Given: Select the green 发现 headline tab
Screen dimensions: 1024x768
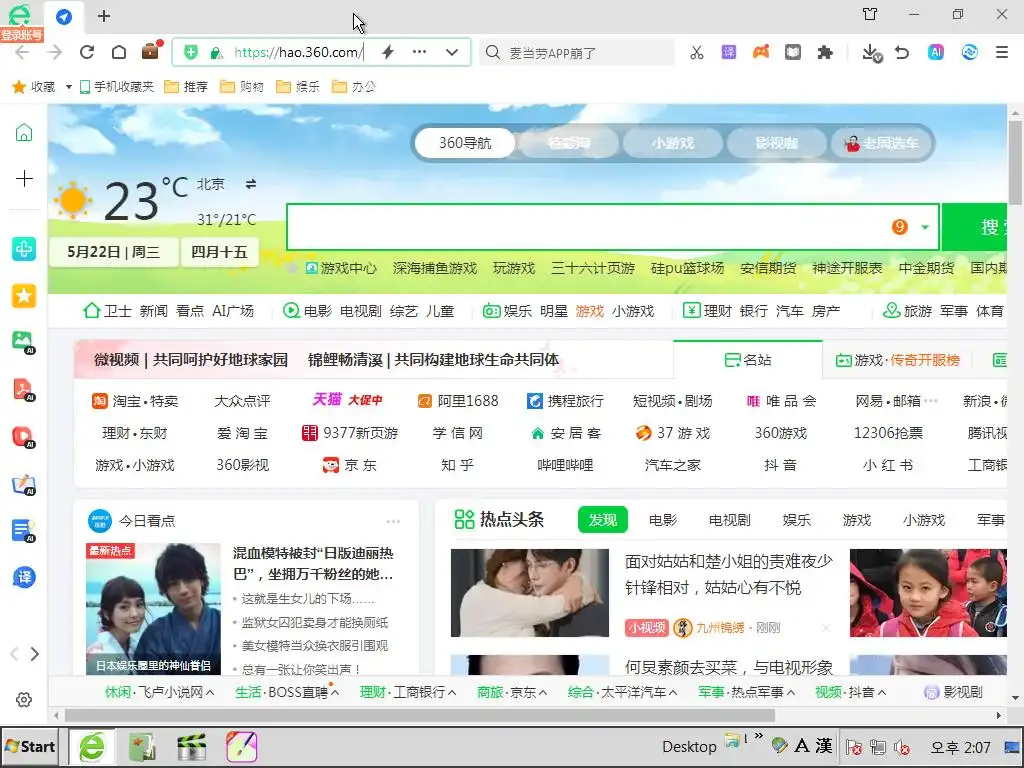Looking at the screenshot, I should pyautogui.click(x=603, y=520).
